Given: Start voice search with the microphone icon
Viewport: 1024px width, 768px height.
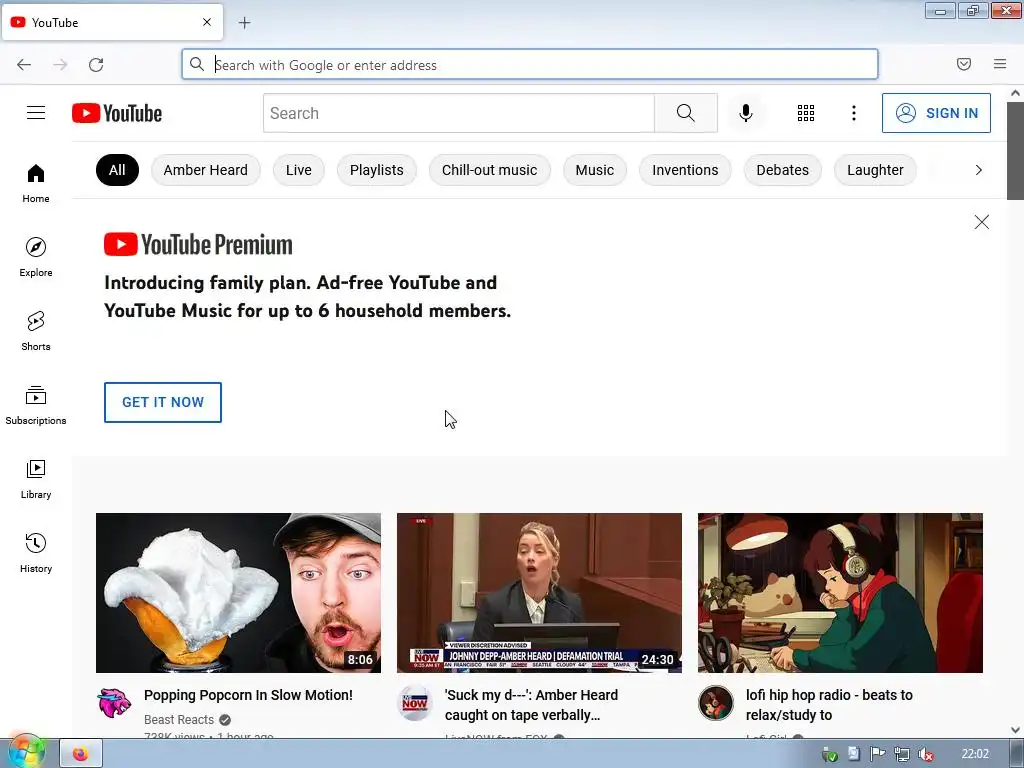Looking at the screenshot, I should coord(746,113).
